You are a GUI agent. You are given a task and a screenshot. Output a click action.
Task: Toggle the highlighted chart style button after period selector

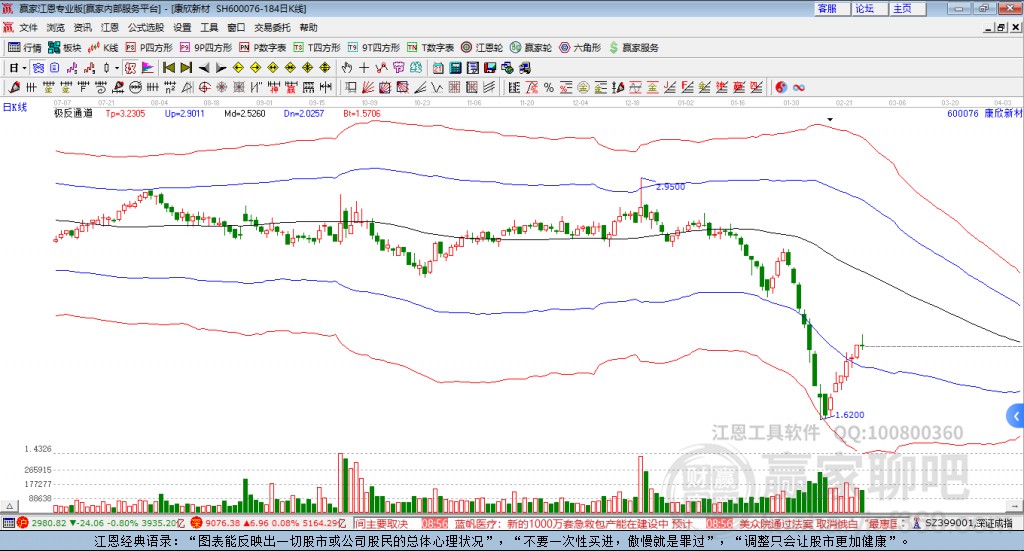point(39,67)
